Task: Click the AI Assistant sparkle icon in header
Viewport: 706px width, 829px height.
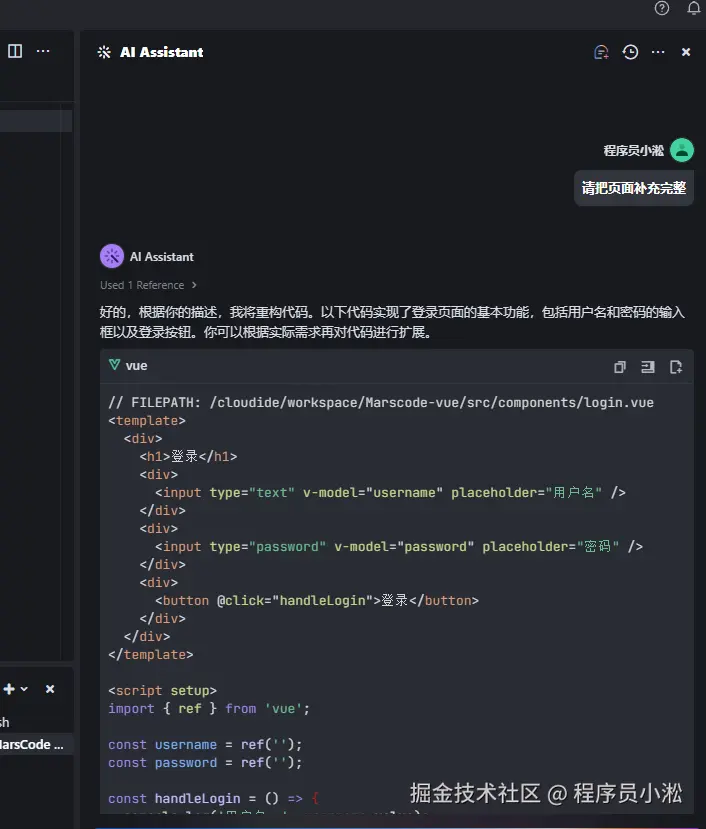Action: coord(104,52)
